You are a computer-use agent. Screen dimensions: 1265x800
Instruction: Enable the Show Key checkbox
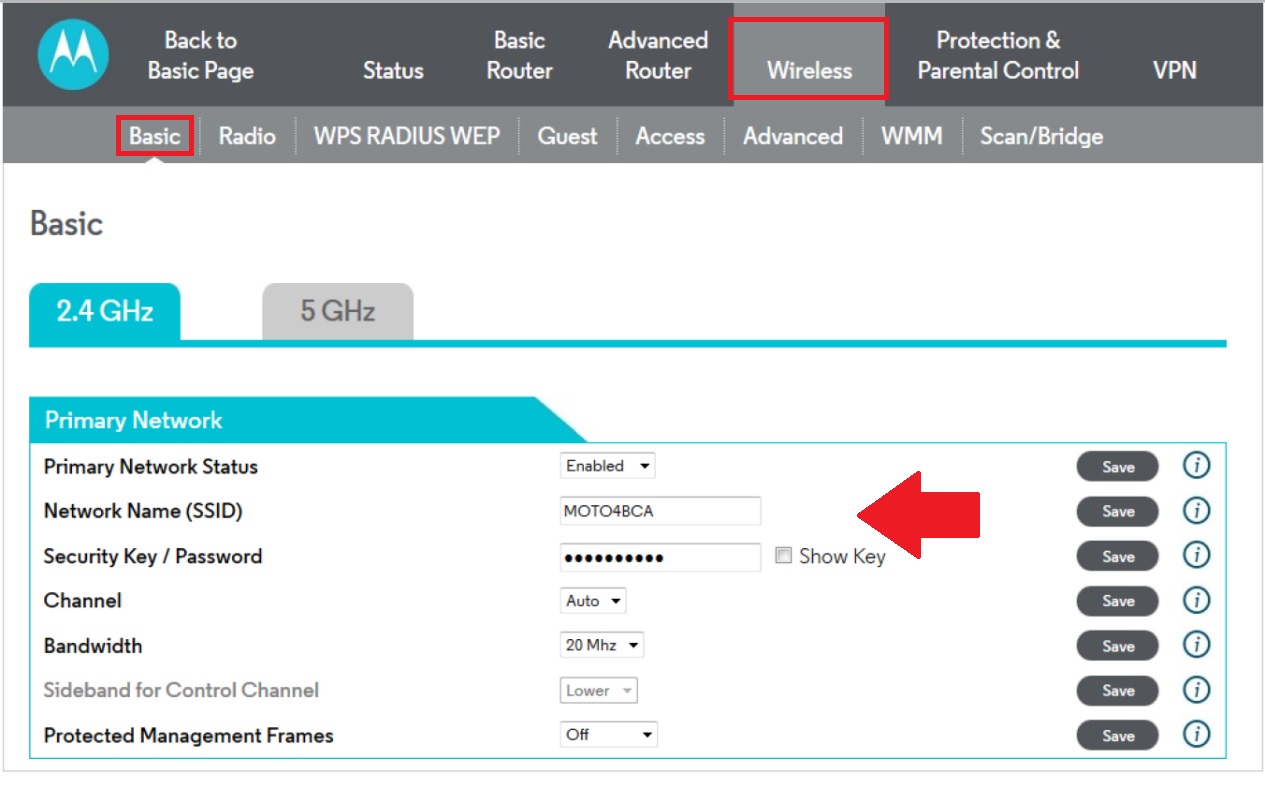[784, 556]
